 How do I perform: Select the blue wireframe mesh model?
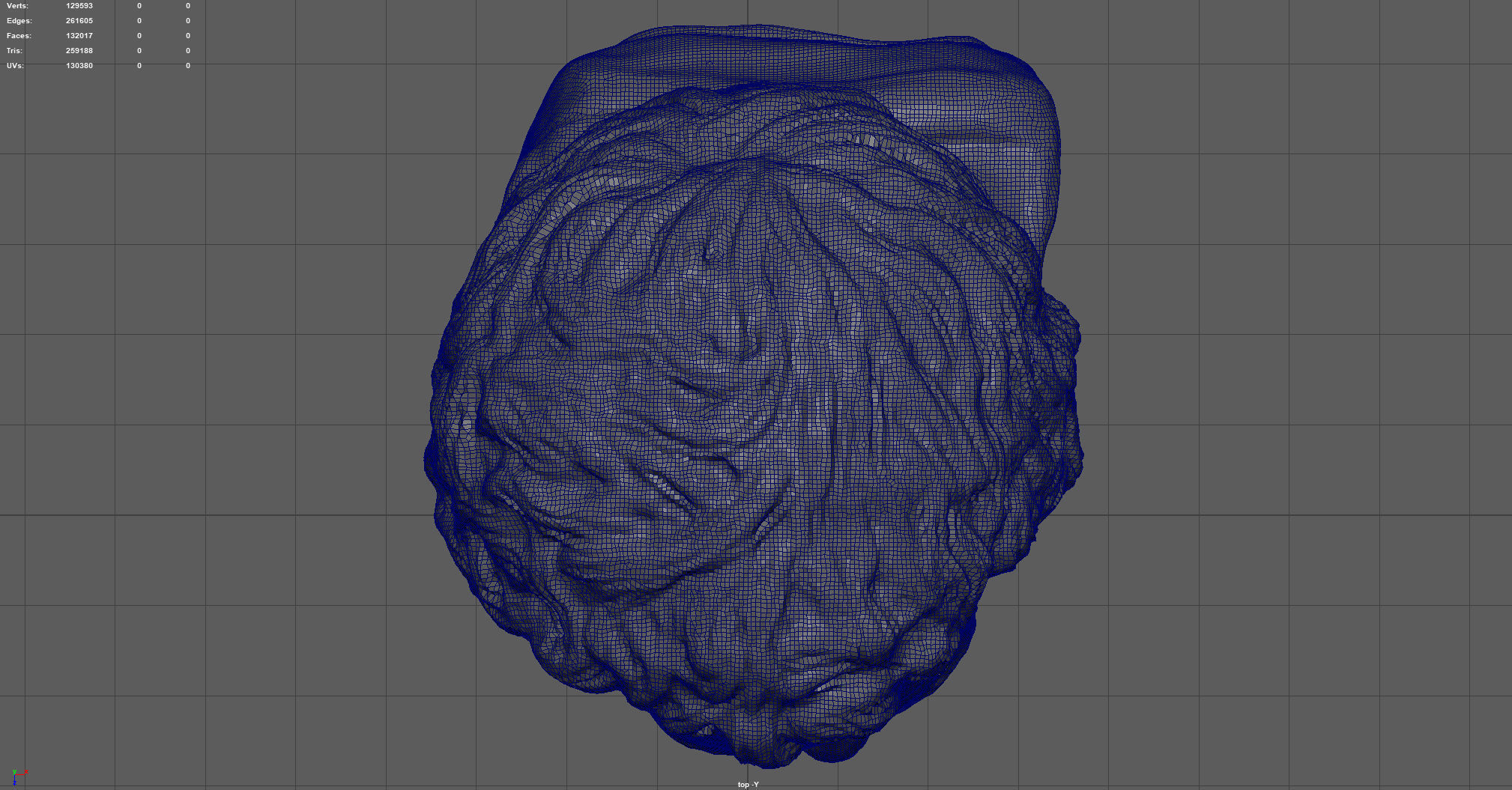tap(753, 397)
